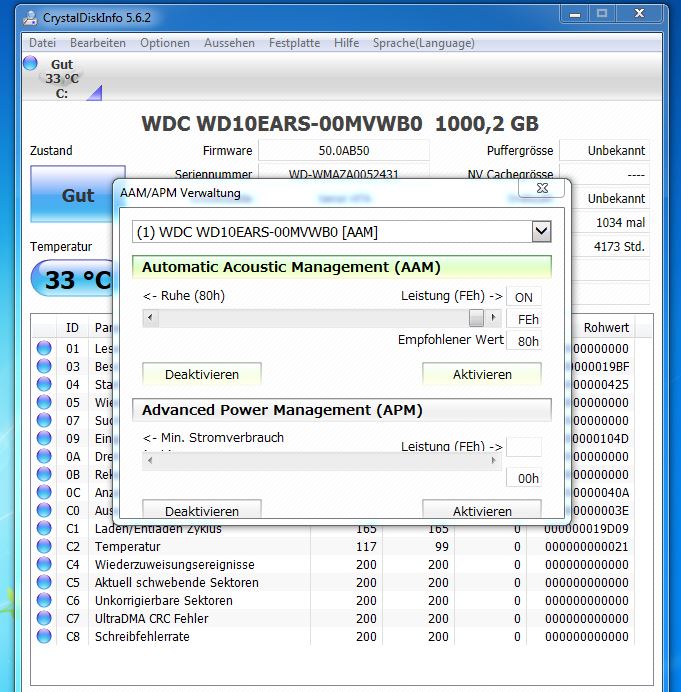Click the Empfohlener Wert 80h box
Screen dimensions: 681x692
click(524, 341)
